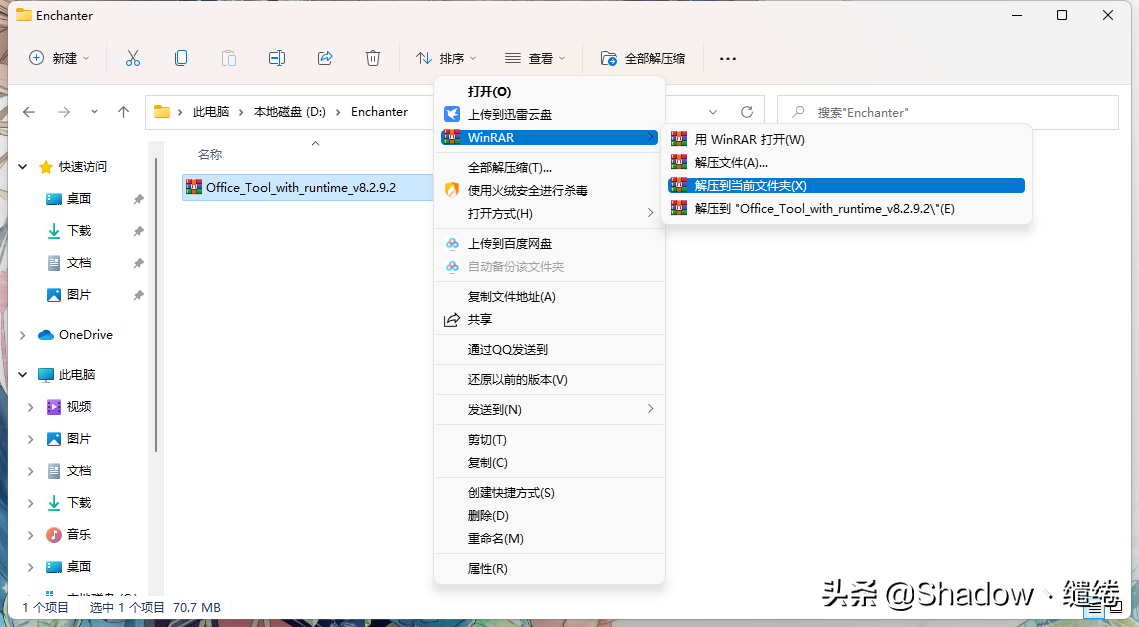This screenshot has width=1139, height=627.
Task: Expand the 视频 node under 此电脑
Action: [31, 407]
